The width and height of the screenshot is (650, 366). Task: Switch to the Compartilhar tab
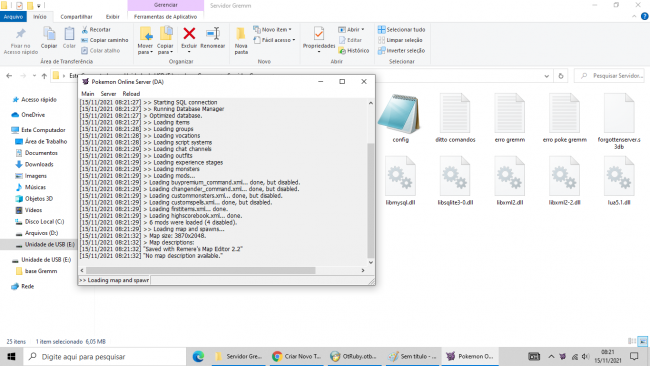76,17
